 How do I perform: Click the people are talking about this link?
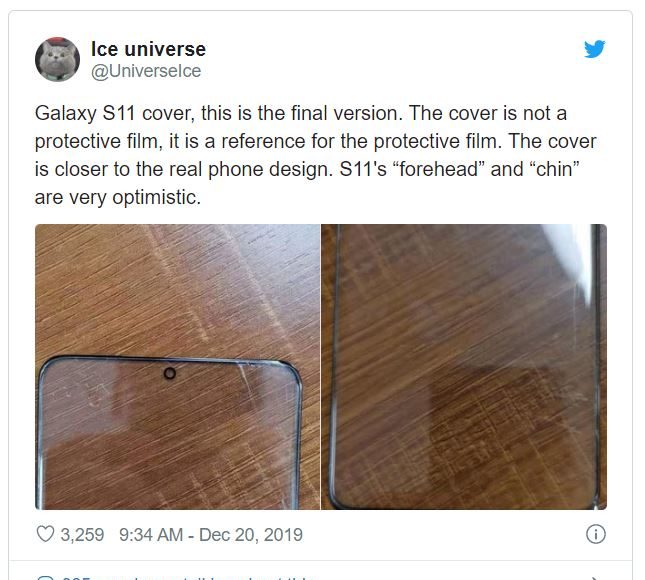tap(189, 578)
